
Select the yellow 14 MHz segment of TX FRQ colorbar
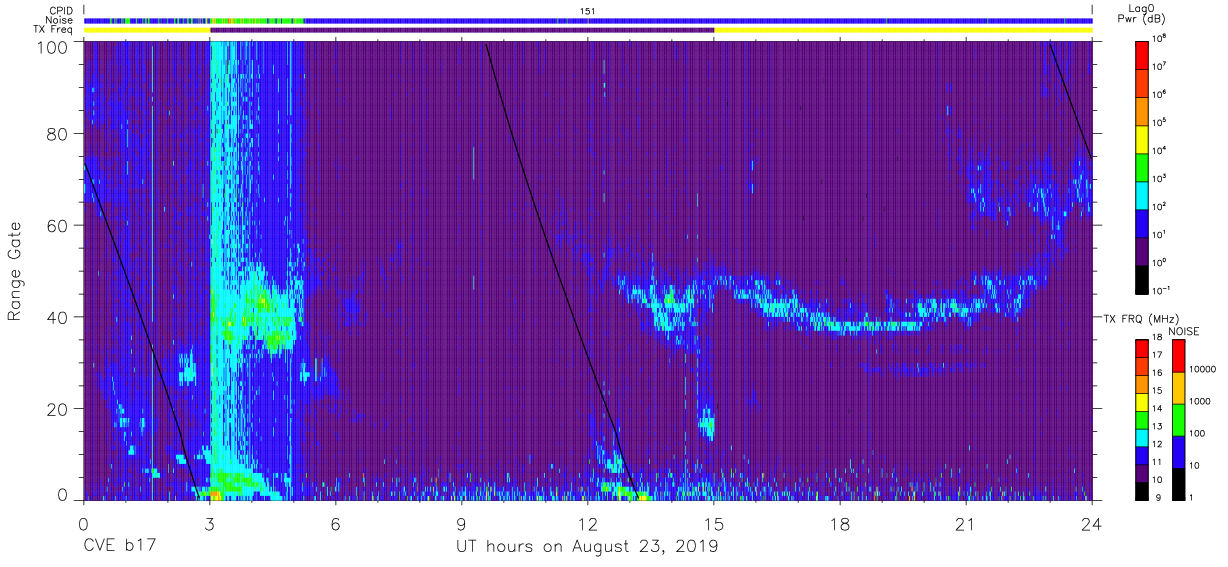pyautogui.click(x=1141, y=400)
